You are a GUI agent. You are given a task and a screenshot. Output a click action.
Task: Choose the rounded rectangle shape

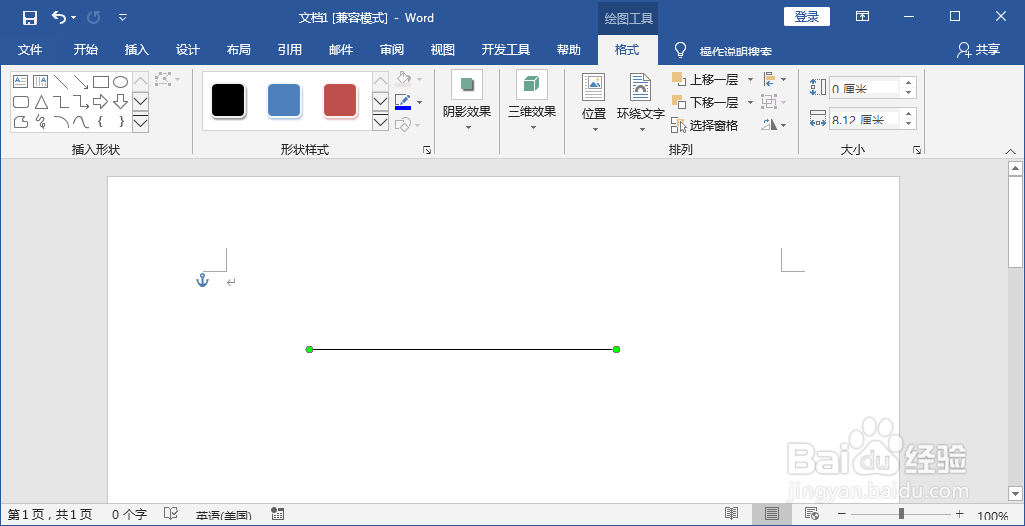click(x=21, y=102)
